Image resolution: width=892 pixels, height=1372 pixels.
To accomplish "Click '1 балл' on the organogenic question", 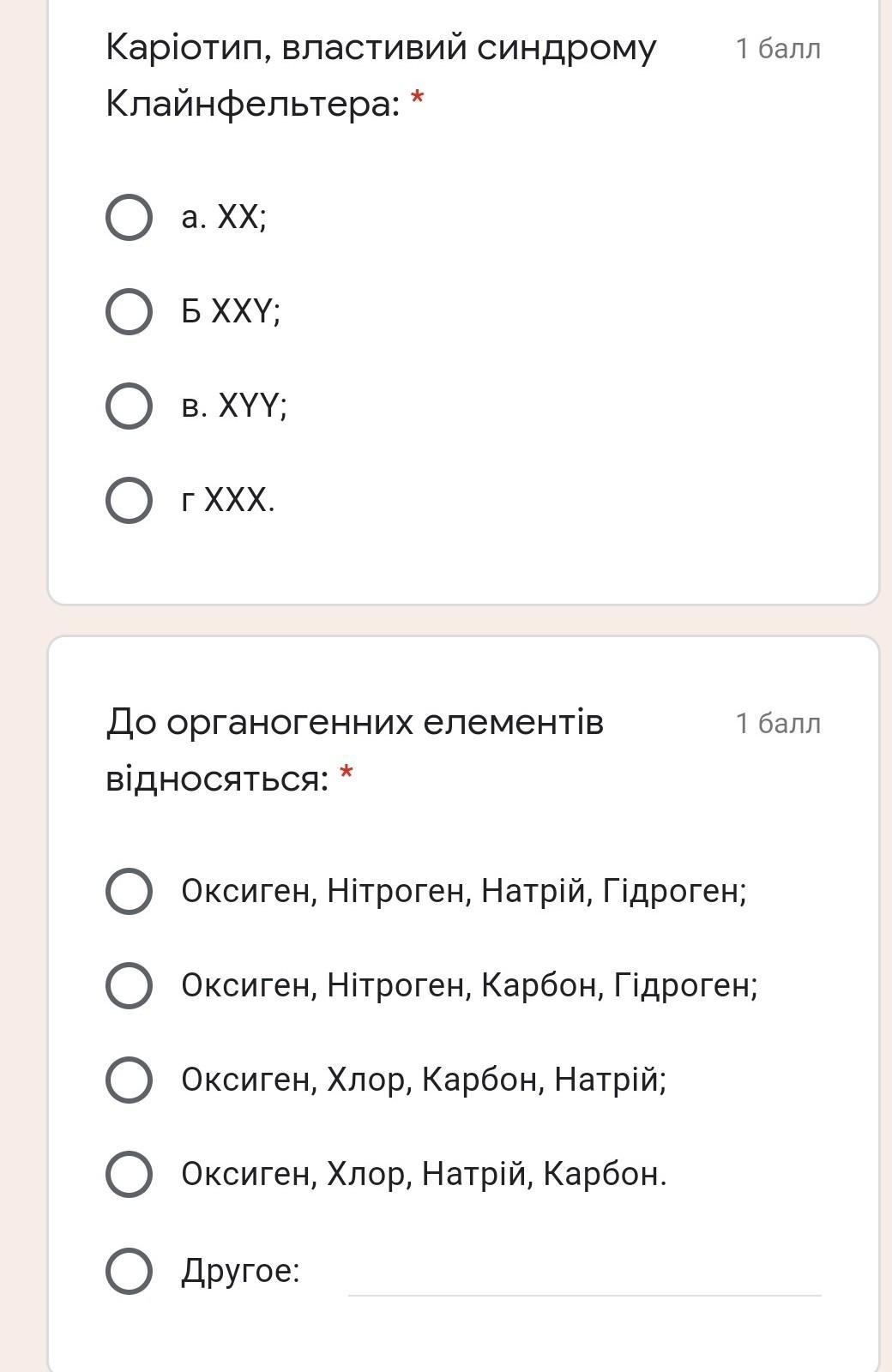I will pos(778,724).
